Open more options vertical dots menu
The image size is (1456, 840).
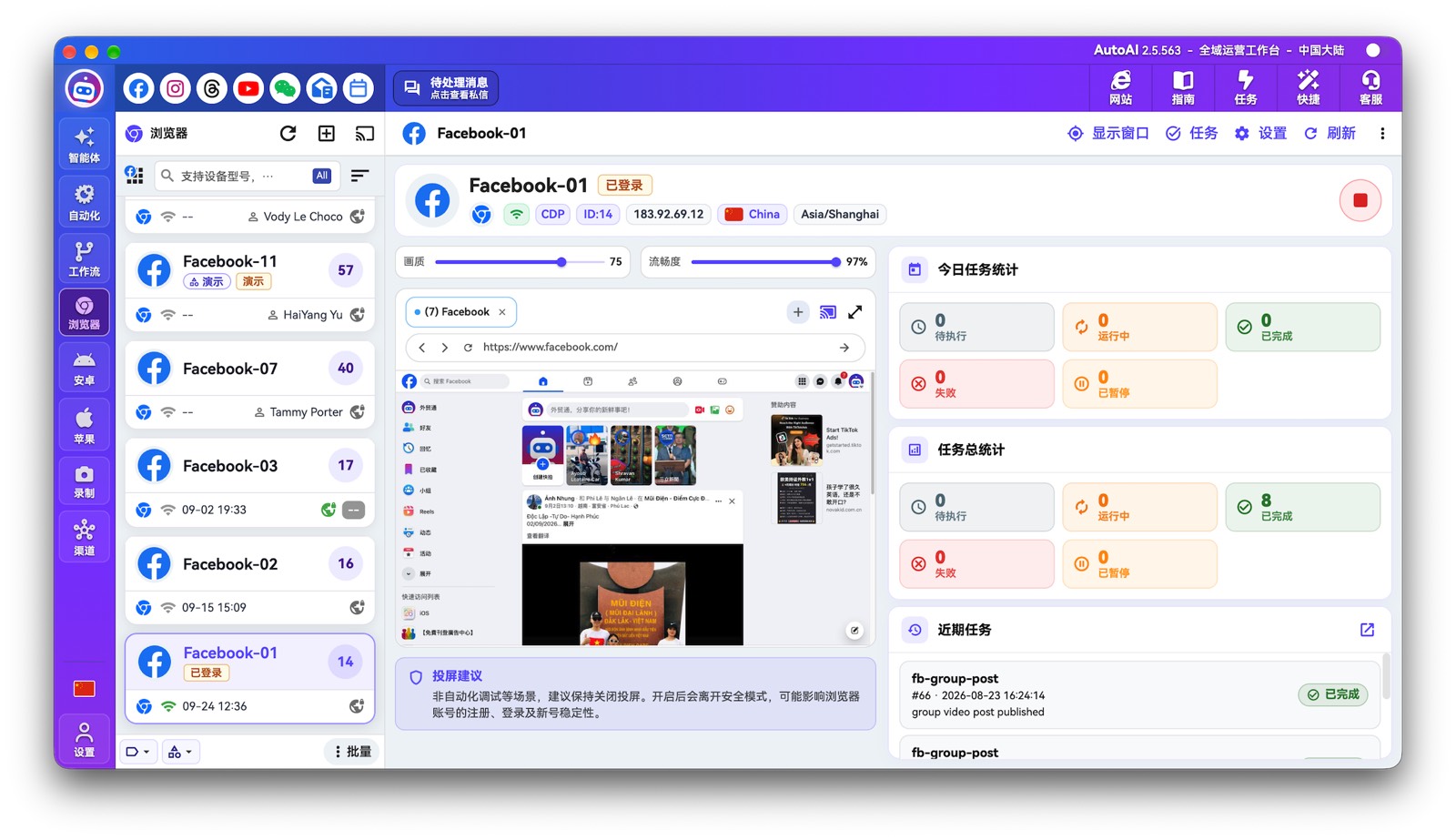tap(1382, 134)
